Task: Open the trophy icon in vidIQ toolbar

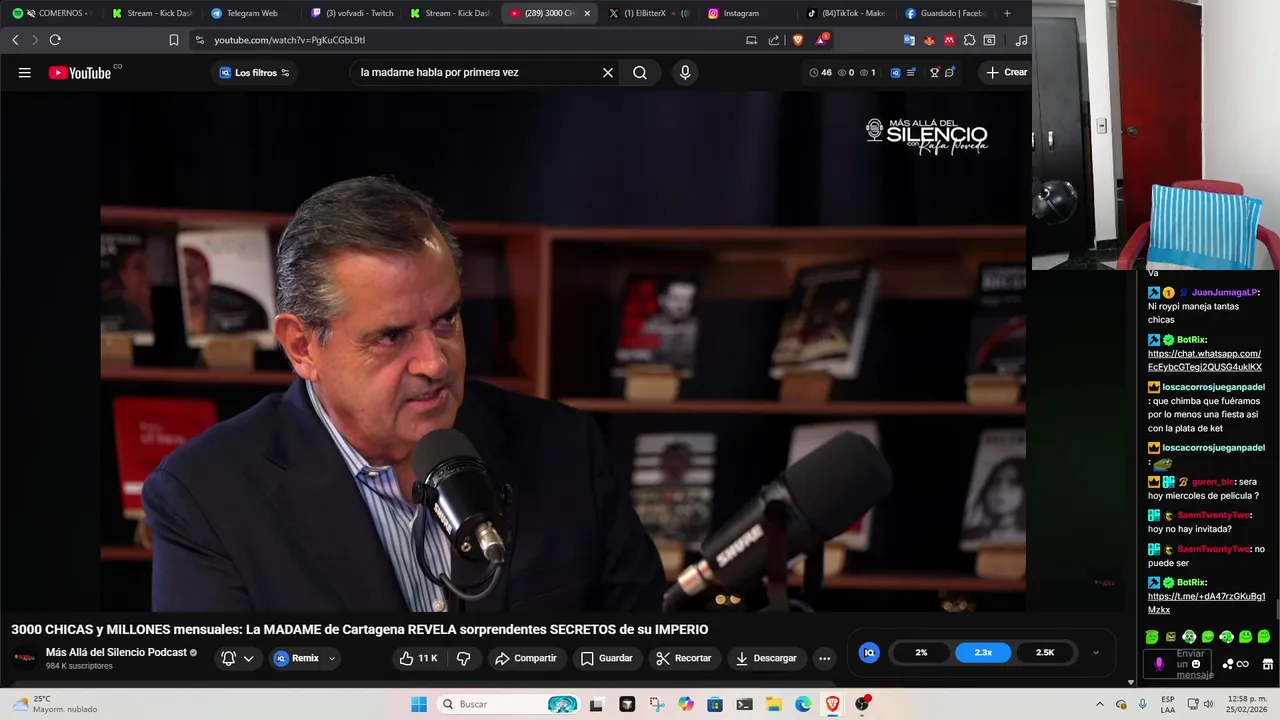Action: tap(934, 72)
